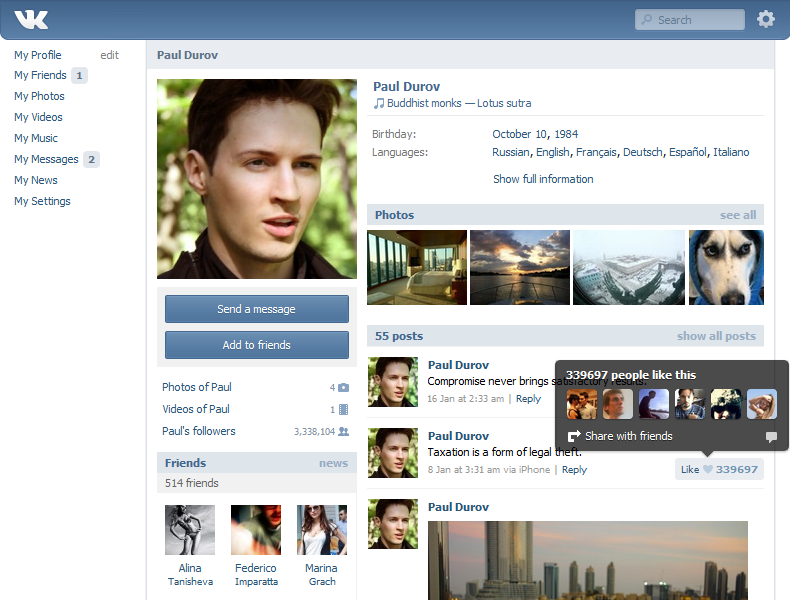790x600 pixels.
Task: Open My Messages in the sidebar
Action: 46,159
